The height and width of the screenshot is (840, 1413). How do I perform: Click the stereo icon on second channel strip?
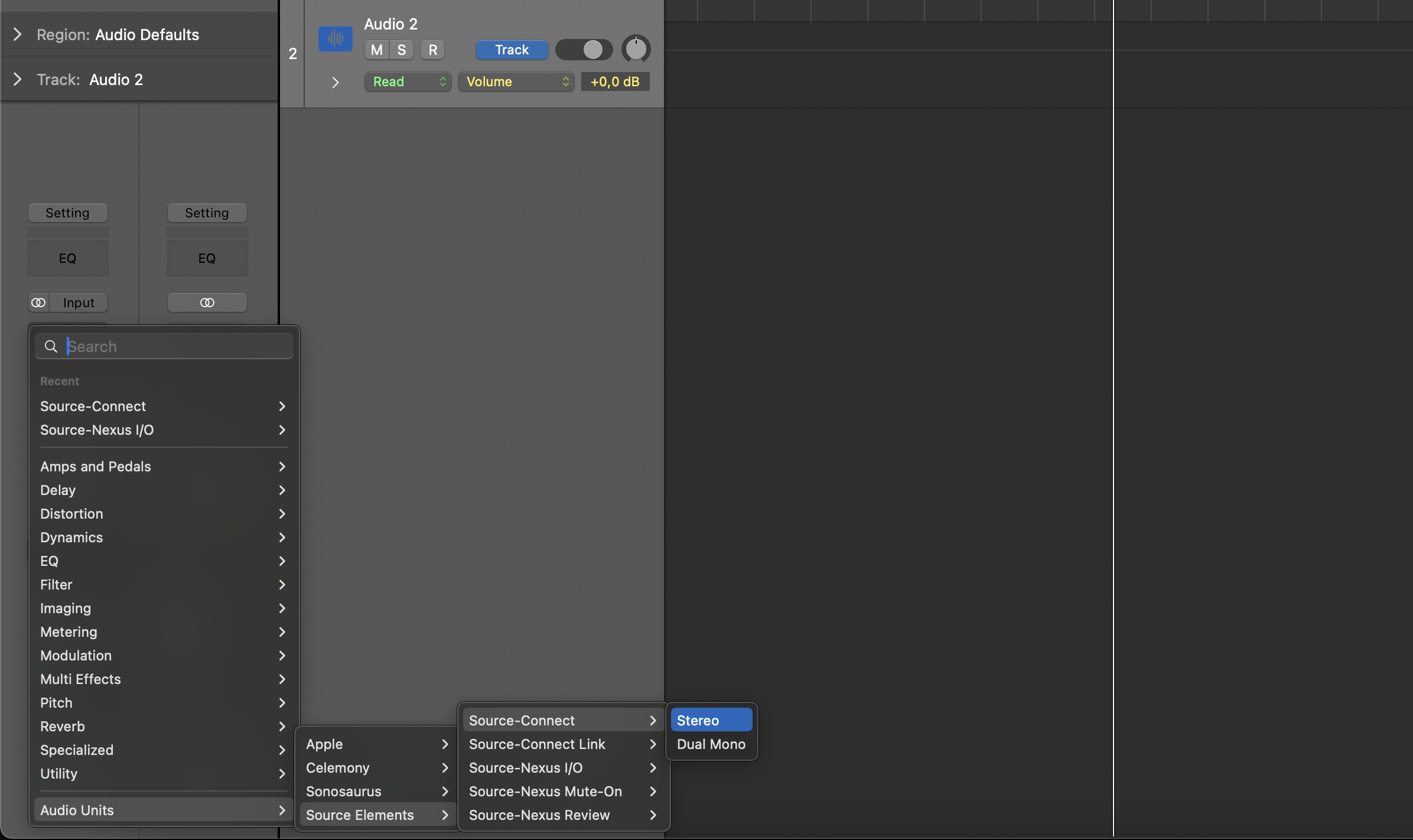[207, 302]
